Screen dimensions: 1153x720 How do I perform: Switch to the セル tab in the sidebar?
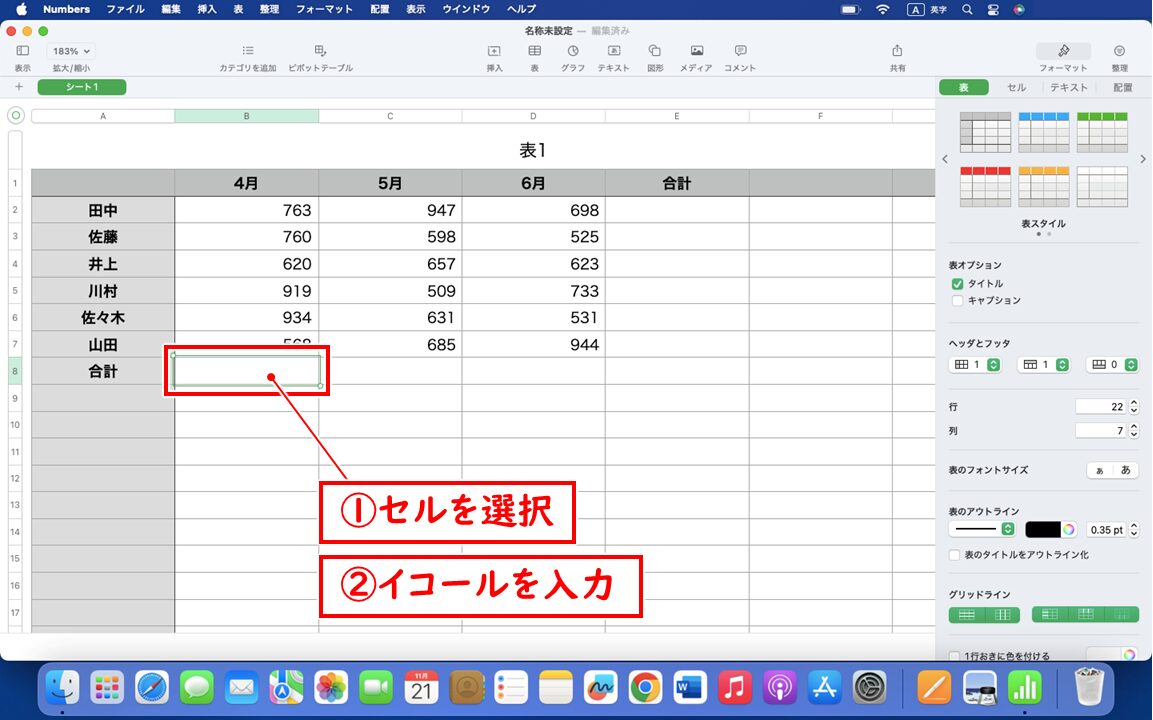coord(1017,87)
